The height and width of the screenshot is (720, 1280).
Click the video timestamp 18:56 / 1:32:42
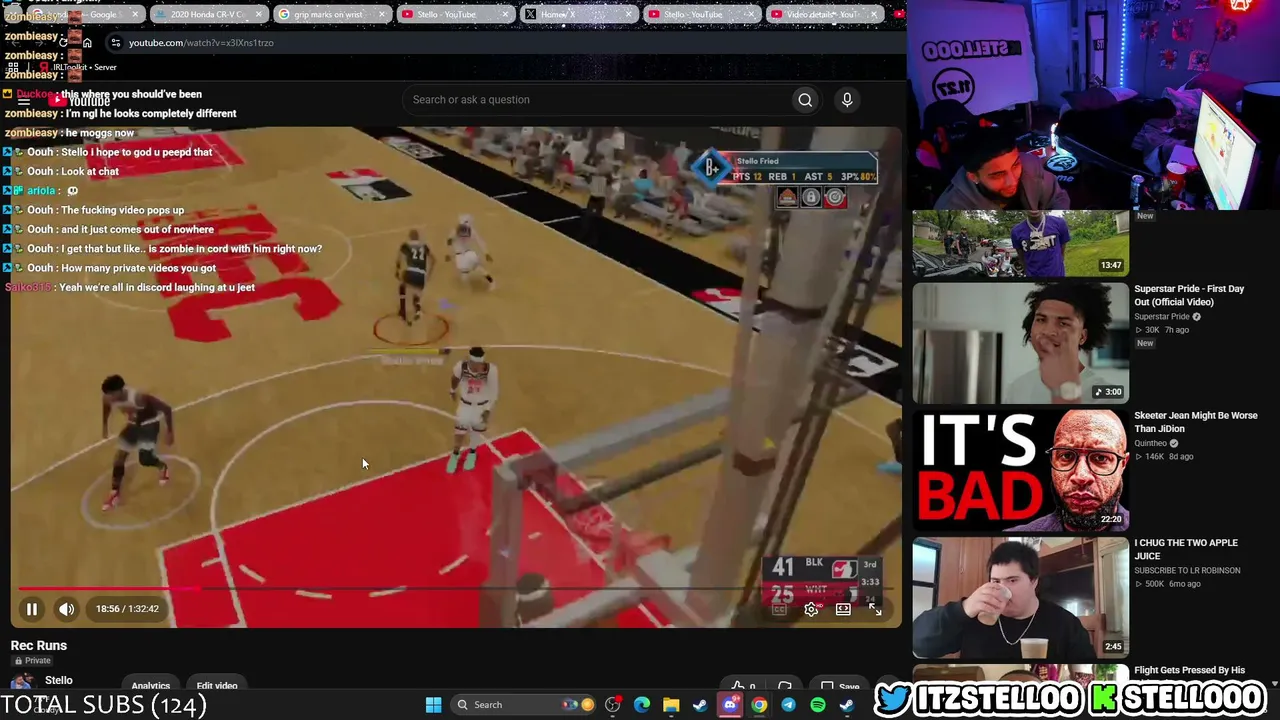(127, 609)
